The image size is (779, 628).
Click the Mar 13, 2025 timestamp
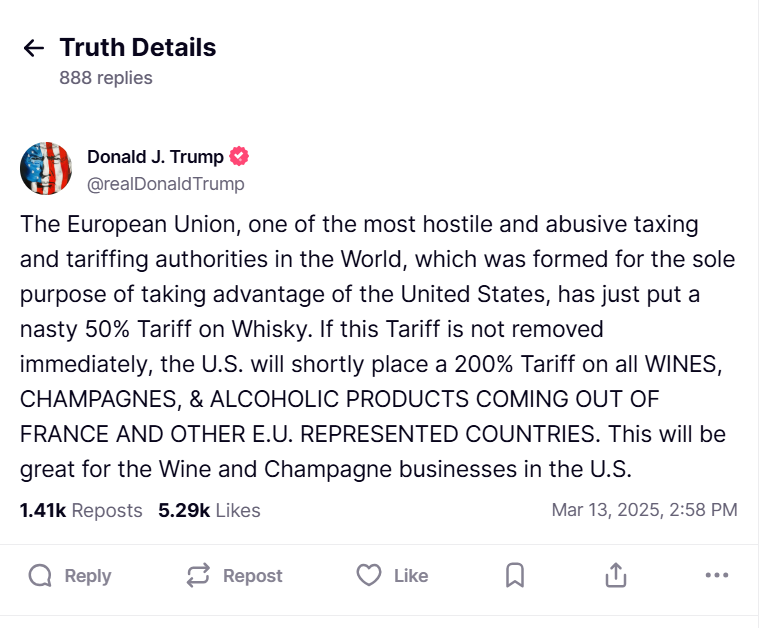(x=644, y=510)
